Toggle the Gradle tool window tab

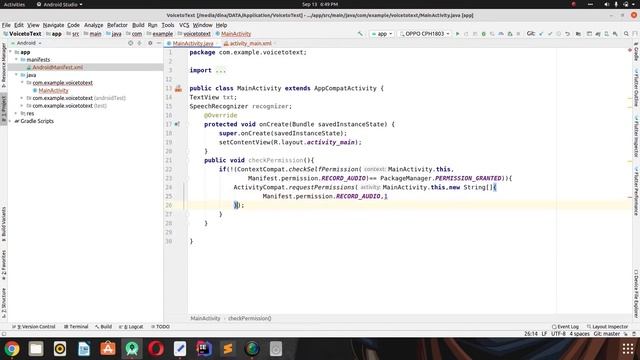tap(636, 51)
